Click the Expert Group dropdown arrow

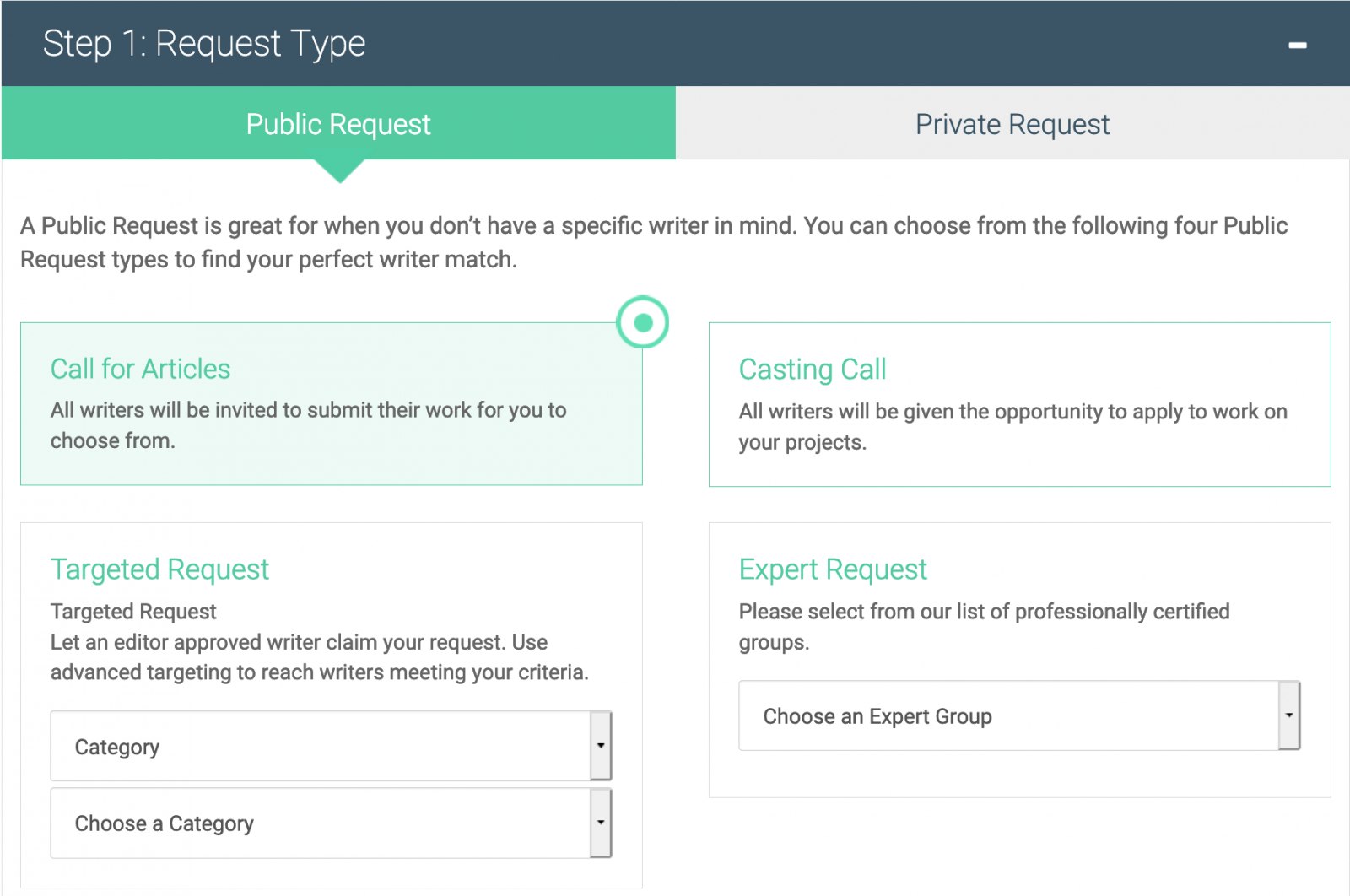click(1289, 715)
